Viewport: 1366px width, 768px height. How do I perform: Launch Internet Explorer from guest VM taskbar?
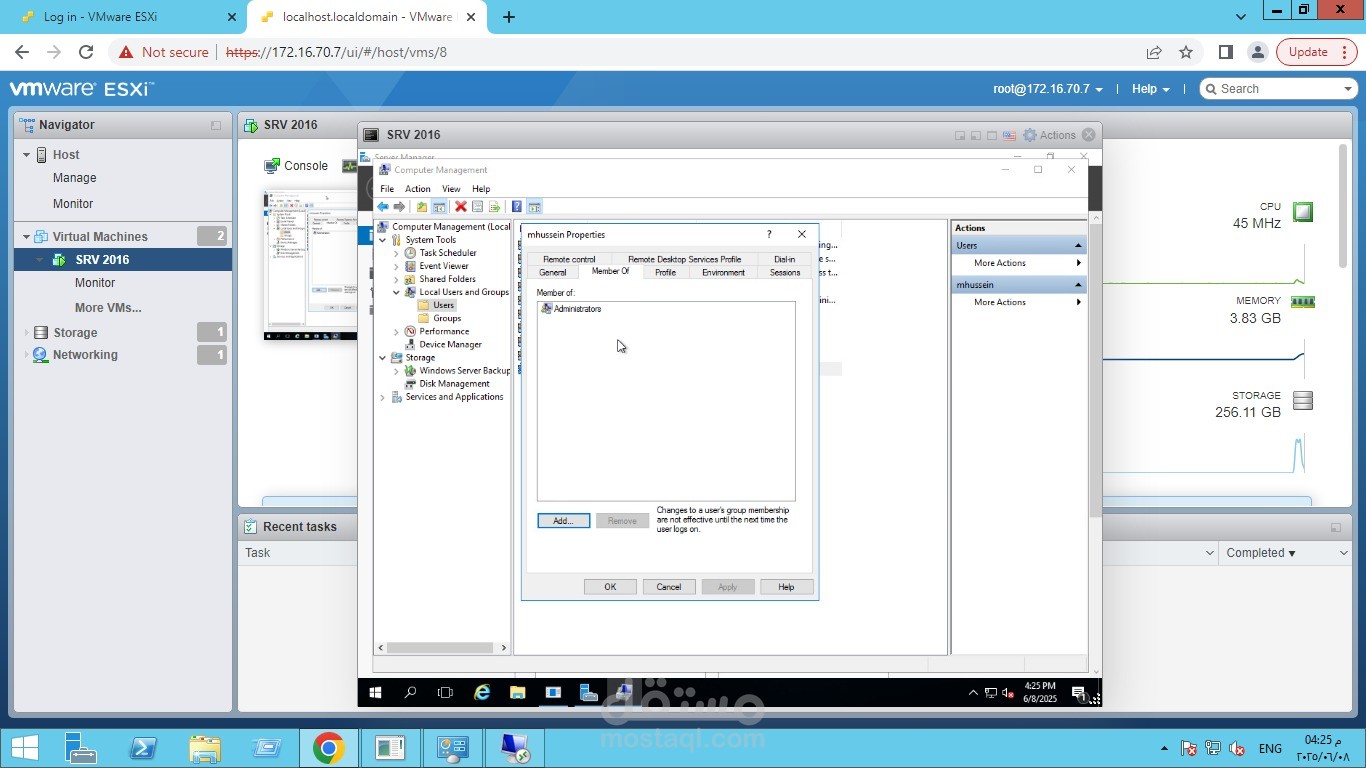[482, 692]
